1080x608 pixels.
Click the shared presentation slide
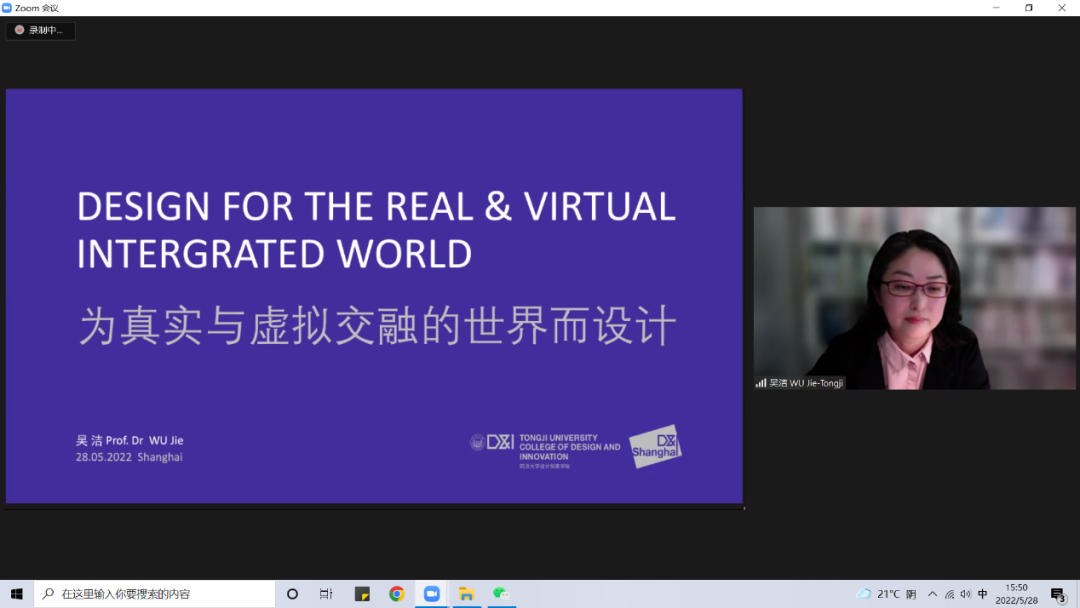click(x=374, y=296)
